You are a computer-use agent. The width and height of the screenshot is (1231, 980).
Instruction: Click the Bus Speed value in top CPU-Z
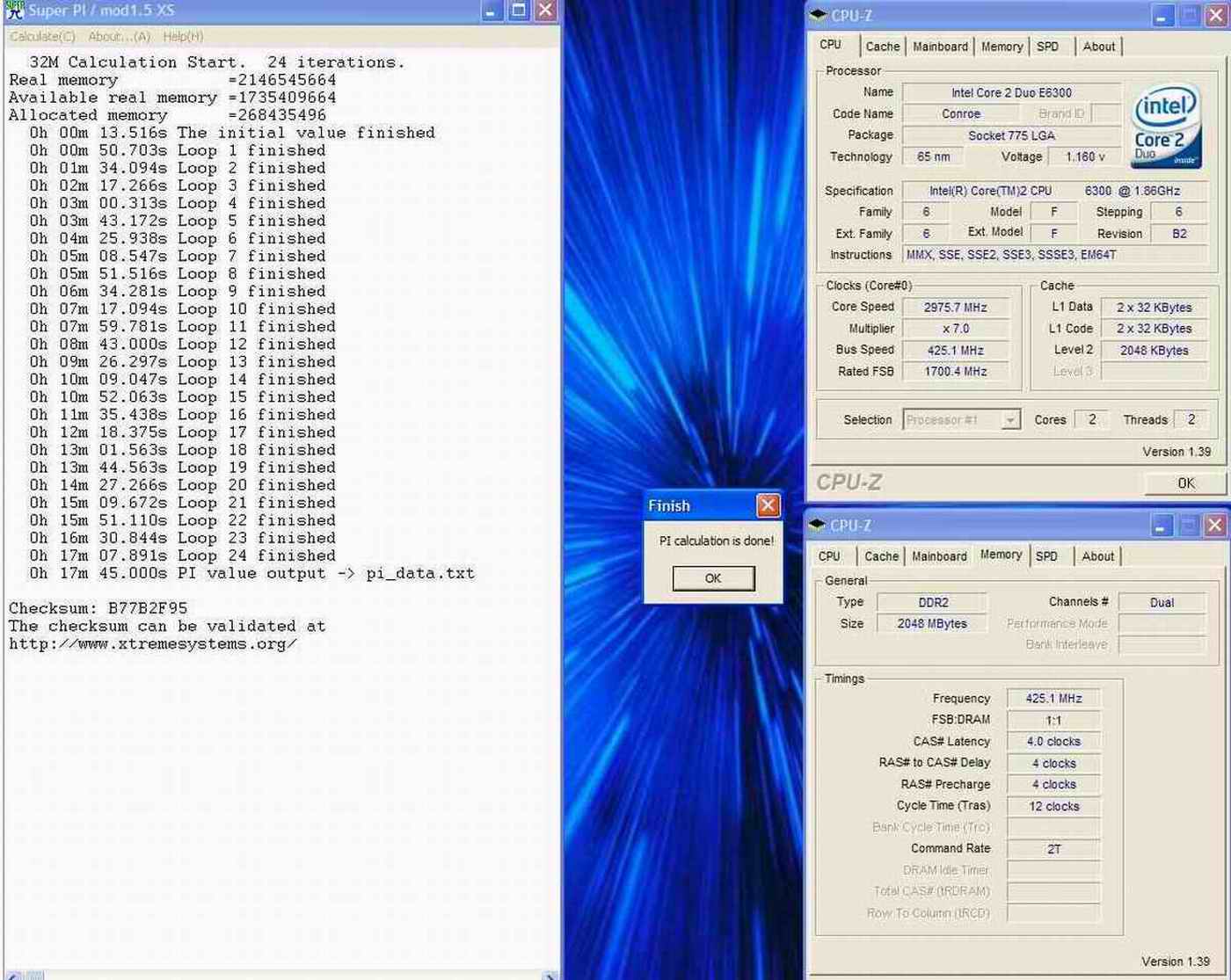955,350
